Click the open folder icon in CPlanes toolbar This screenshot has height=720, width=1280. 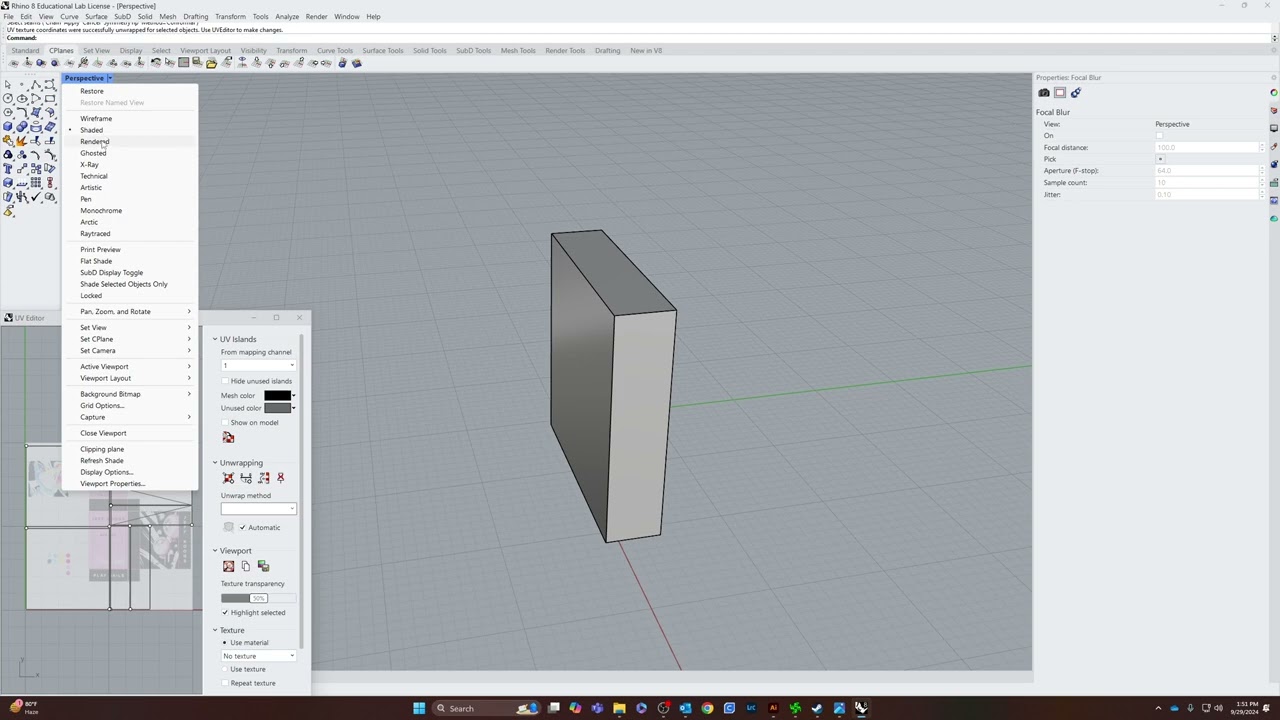pyautogui.click(x=211, y=63)
